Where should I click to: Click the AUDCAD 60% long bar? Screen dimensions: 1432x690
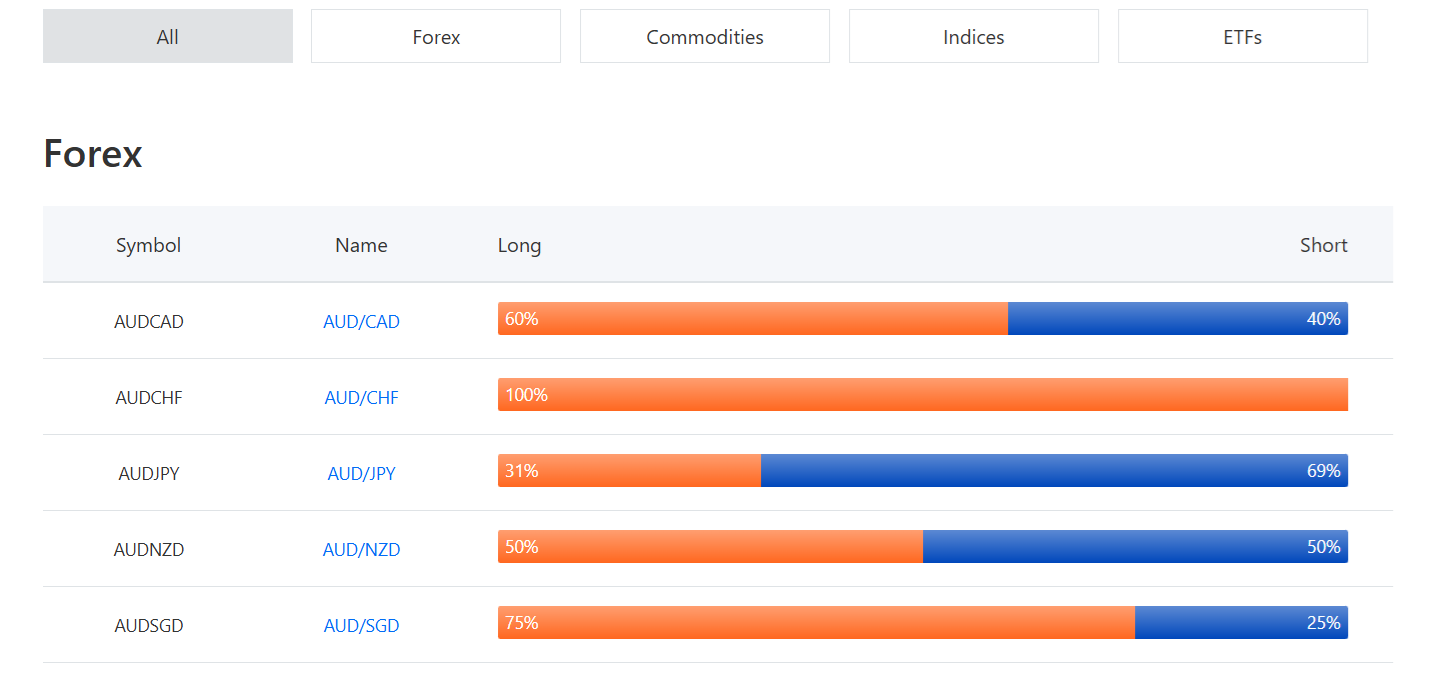[x=753, y=319]
